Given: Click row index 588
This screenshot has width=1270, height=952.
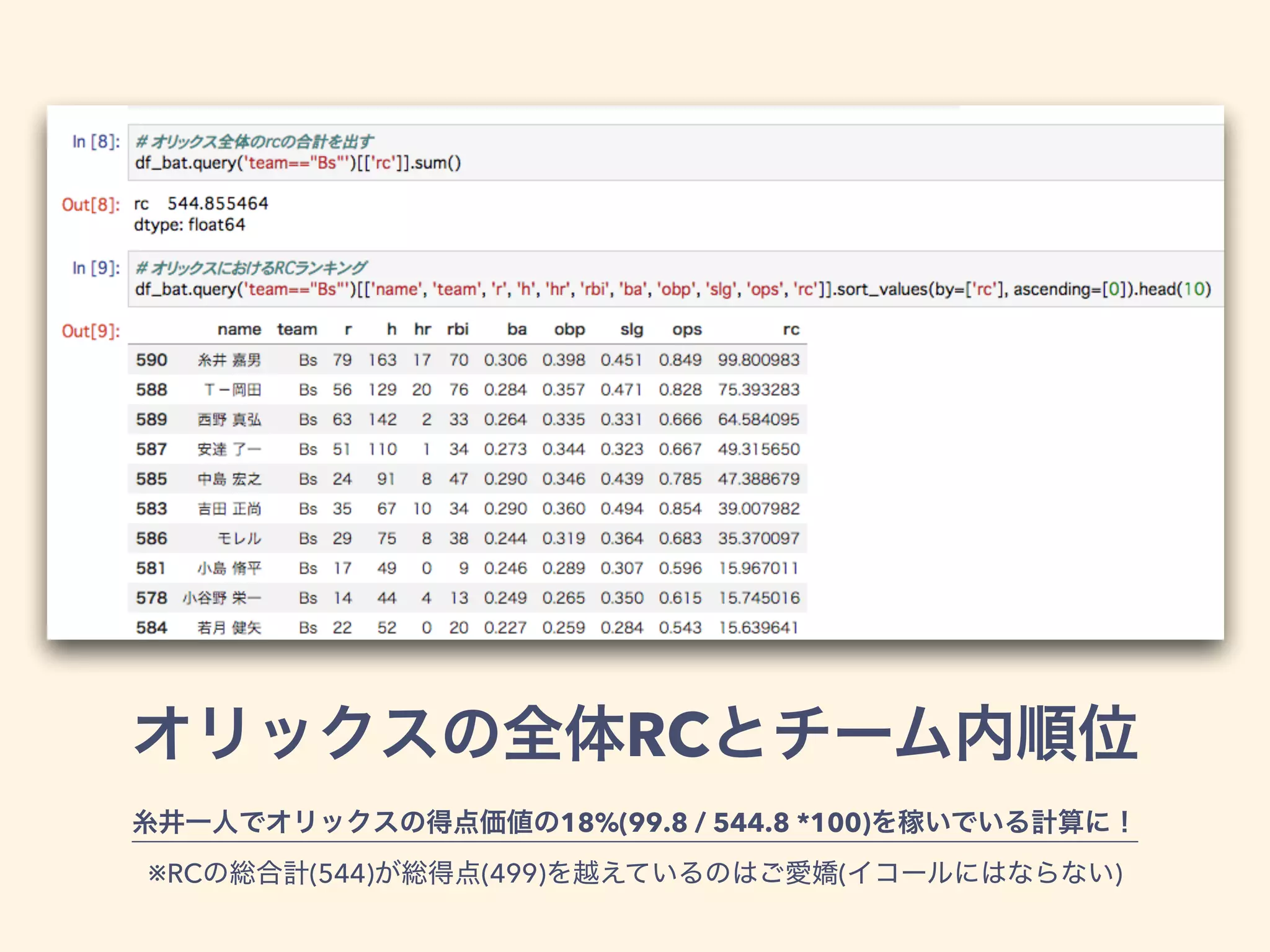Looking at the screenshot, I should 151,389.
